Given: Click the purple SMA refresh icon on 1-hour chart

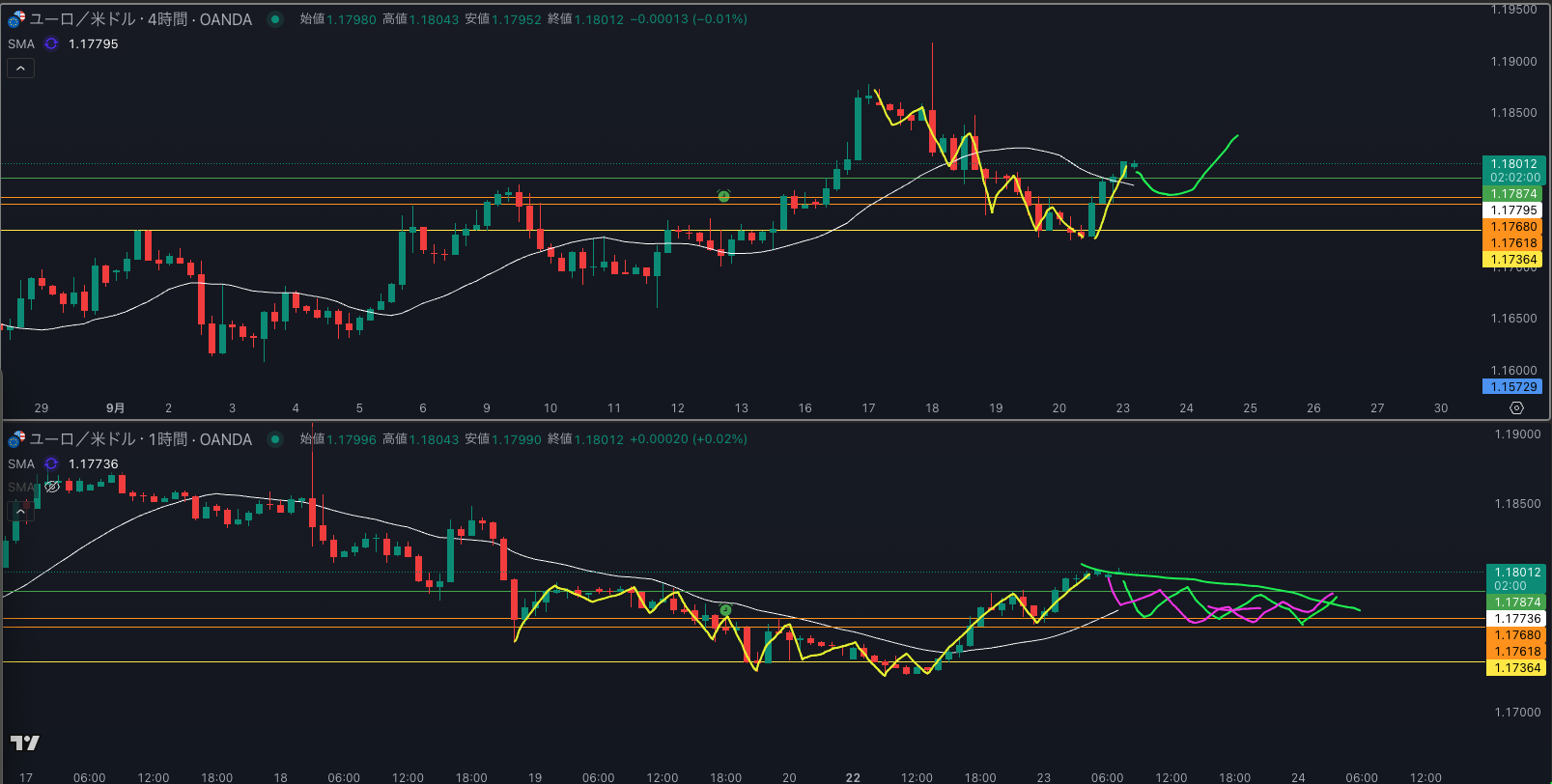Looking at the screenshot, I should pos(51,464).
